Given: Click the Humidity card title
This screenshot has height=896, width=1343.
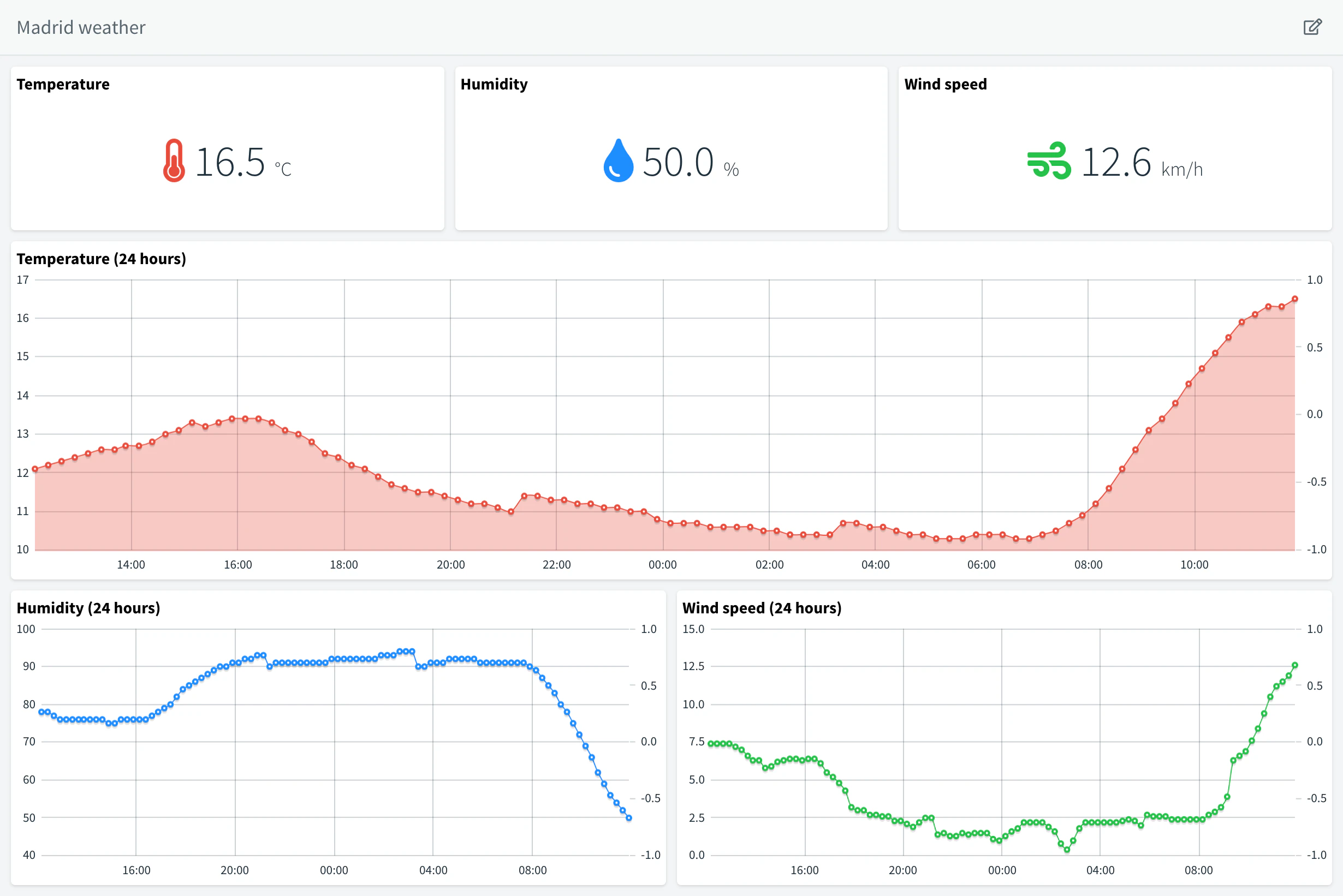Looking at the screenshot, I should (x=494, y=84).
